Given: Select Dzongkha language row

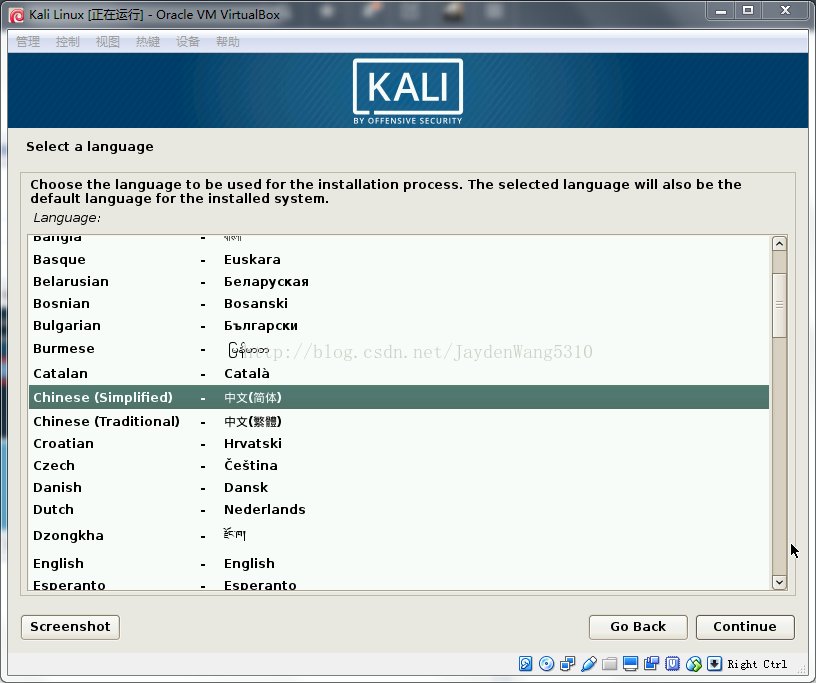Looking at the screenshot, I should (x=399, y=535).
